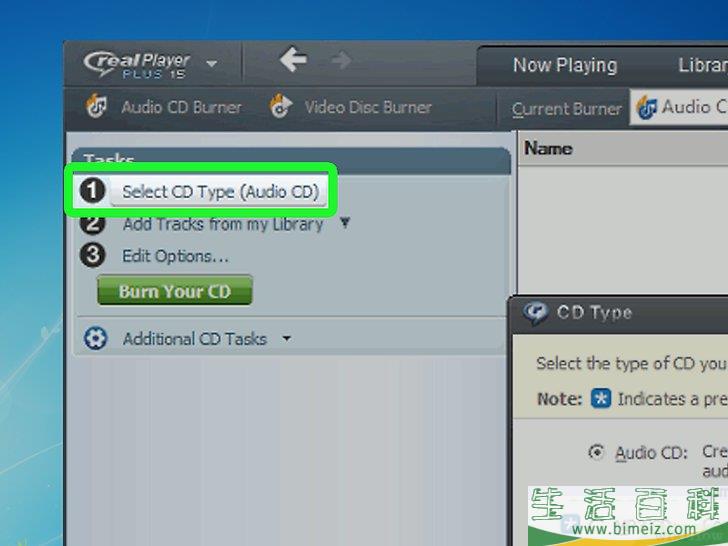Go back with the left arrow
The width and height of the screenshot is (728, 546).
pos(293,59)
